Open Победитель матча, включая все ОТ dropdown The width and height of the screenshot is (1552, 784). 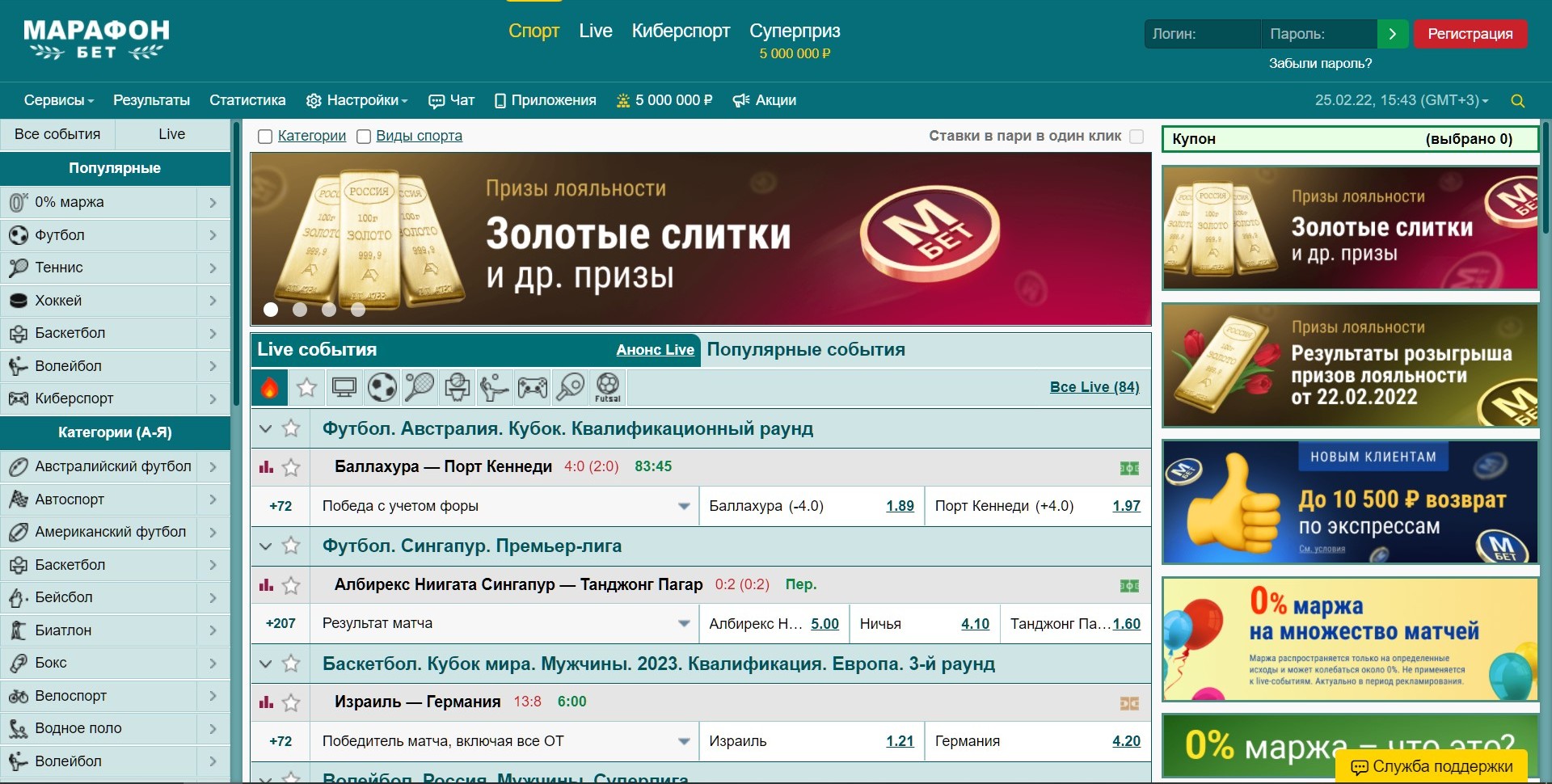click(504, 741)
